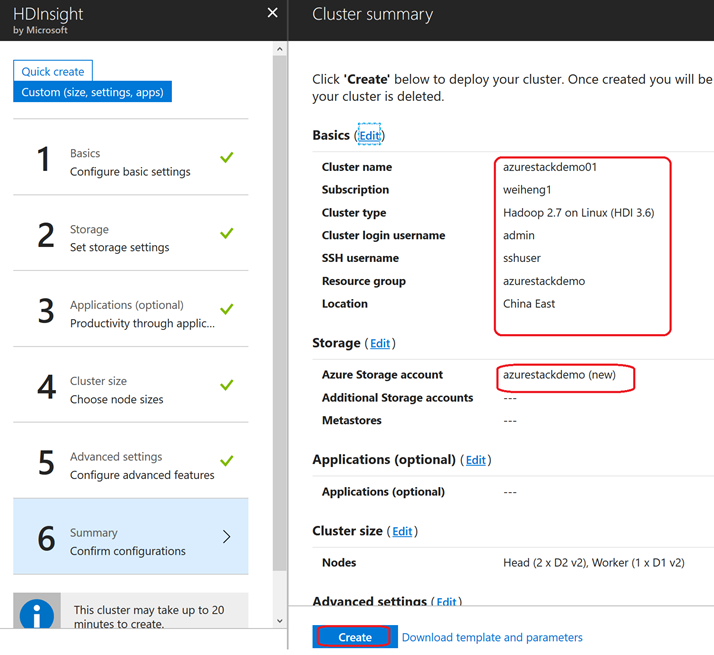Select location value China East

coord(529,304)
